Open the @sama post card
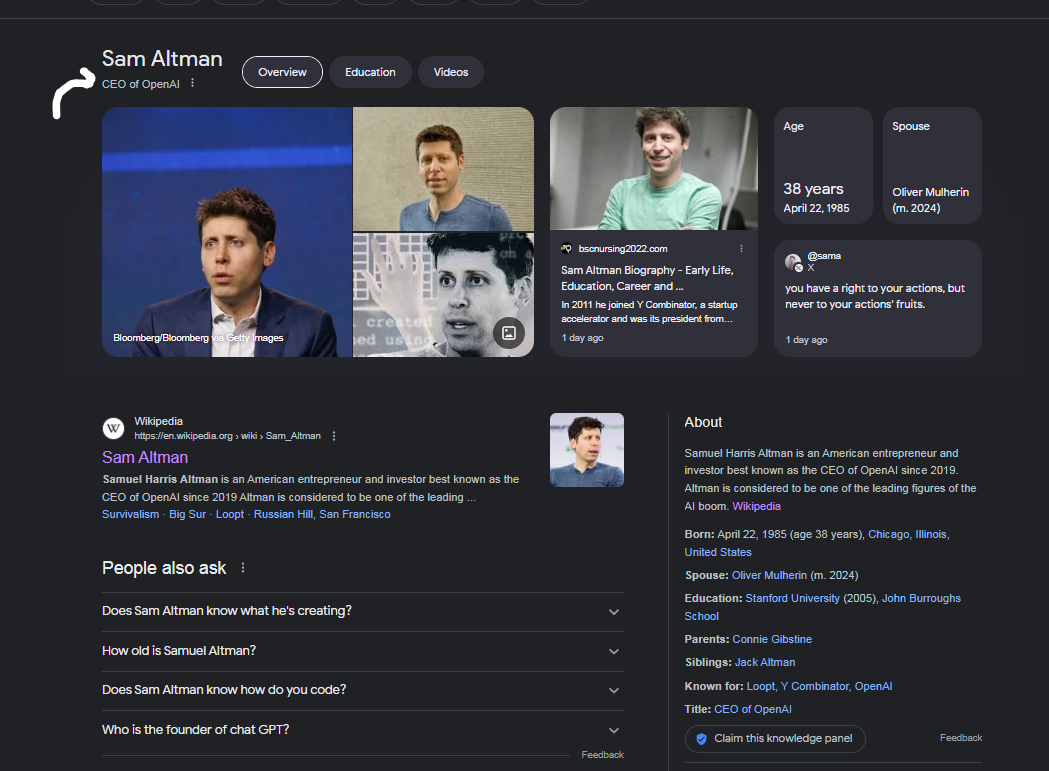The image size is (1049, 771). point(878,298)
